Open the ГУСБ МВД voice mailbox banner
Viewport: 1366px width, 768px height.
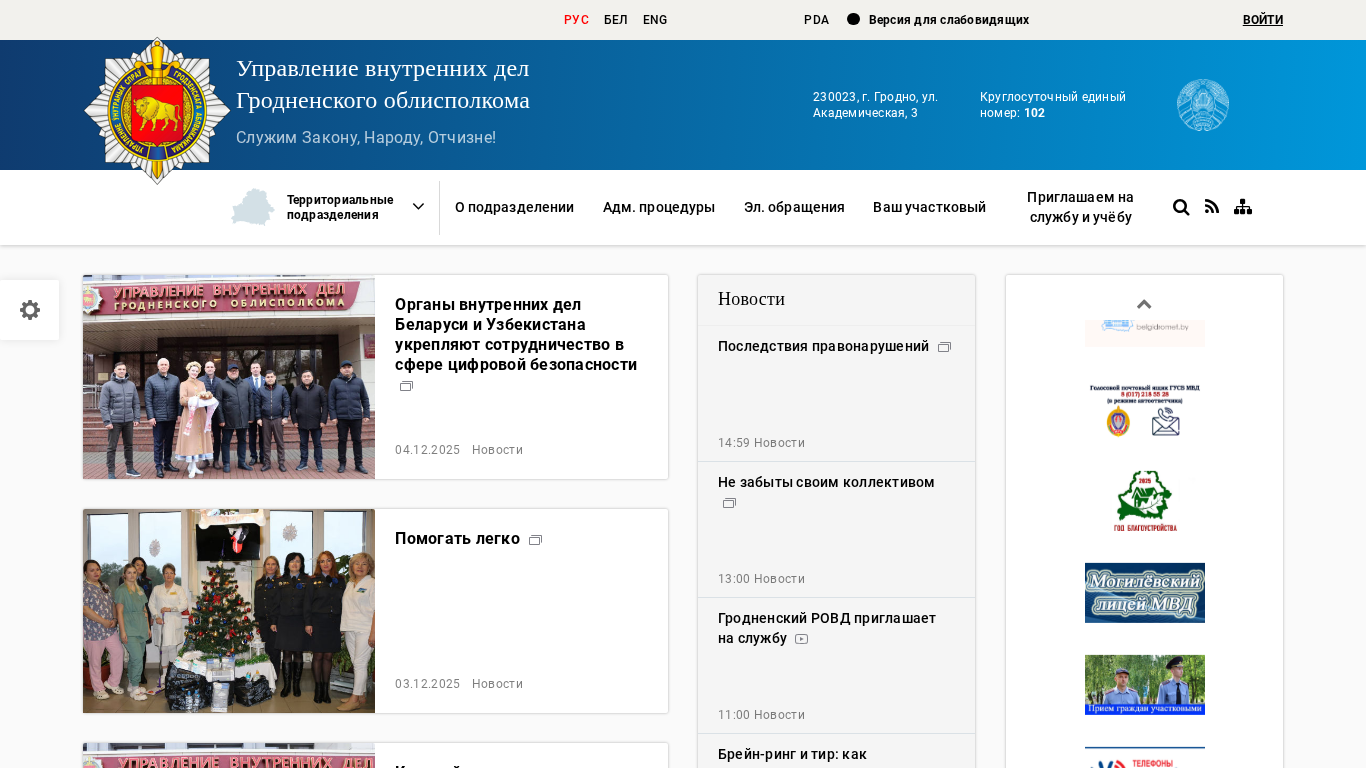[1145, 409]
